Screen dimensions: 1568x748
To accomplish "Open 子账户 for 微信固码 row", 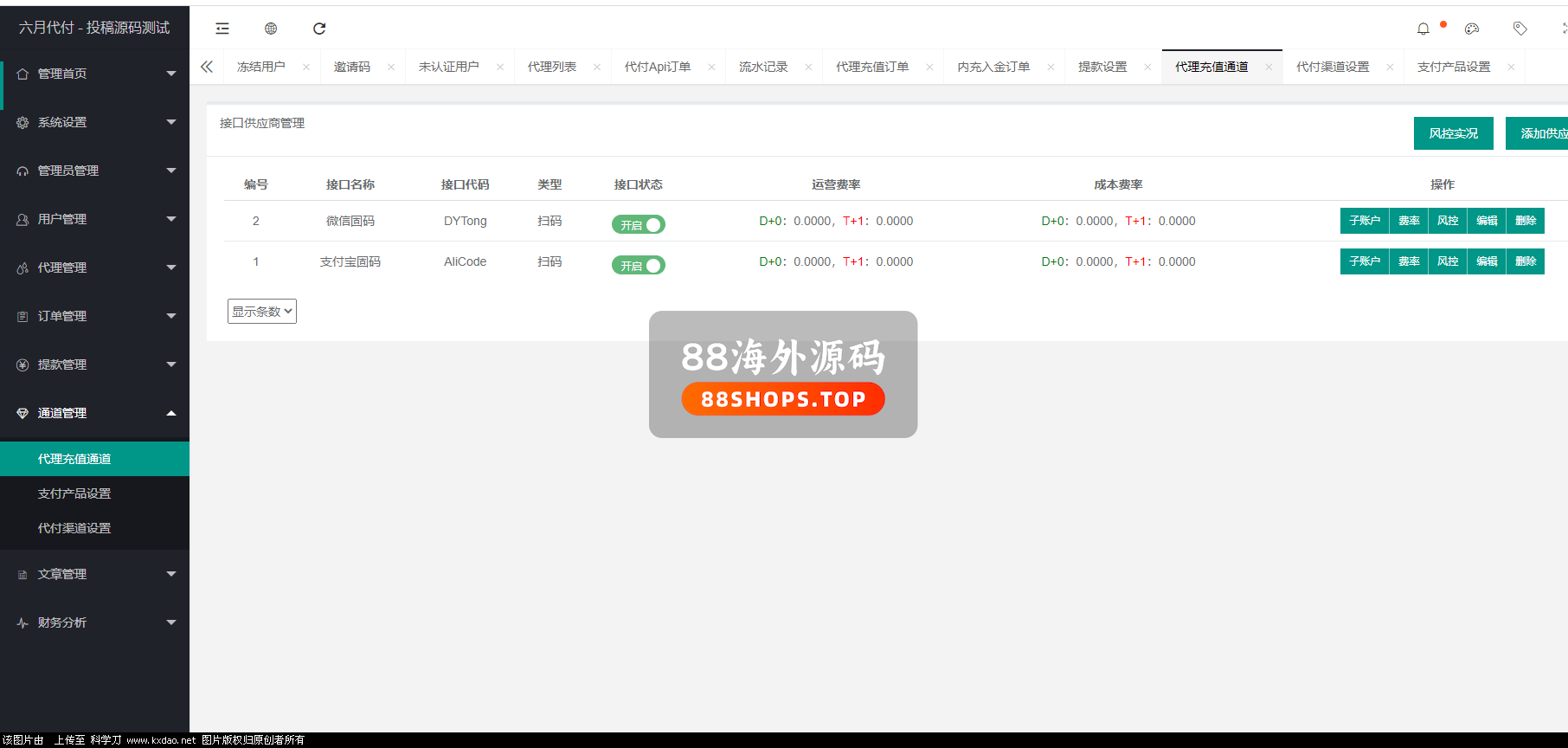I will coord(1365,221).
